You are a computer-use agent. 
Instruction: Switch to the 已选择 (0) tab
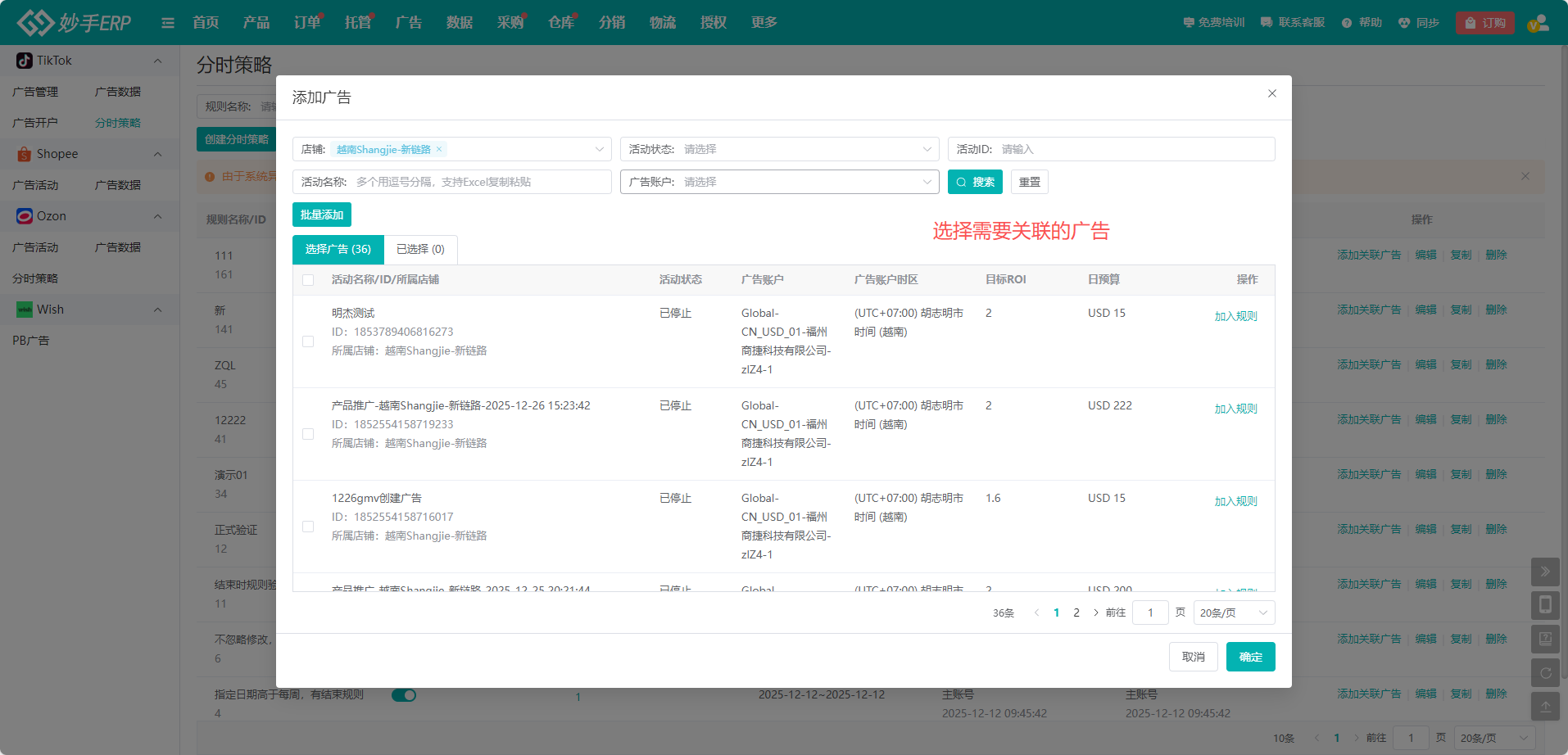tap(420, 249)
